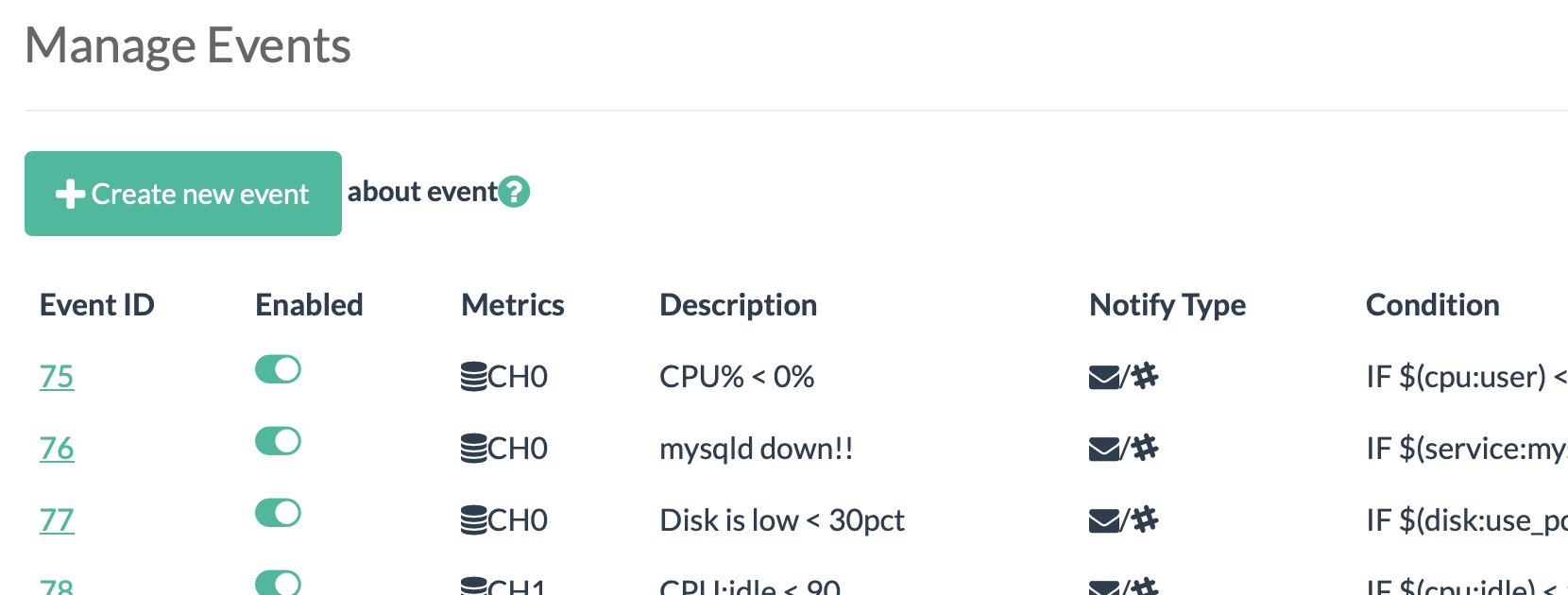The width and height of the screenshot is (1568, 595).
Task: Click the plus icon on Create new event
Action: 67,193
